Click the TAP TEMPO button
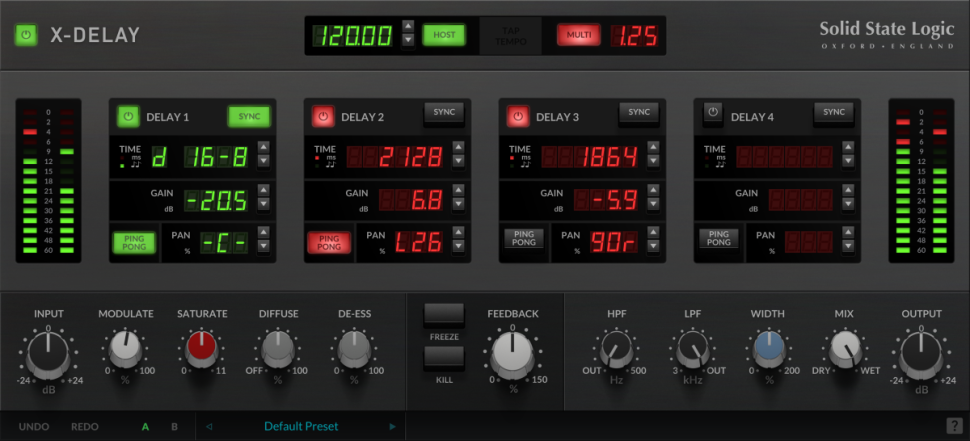 pos(510,35)
